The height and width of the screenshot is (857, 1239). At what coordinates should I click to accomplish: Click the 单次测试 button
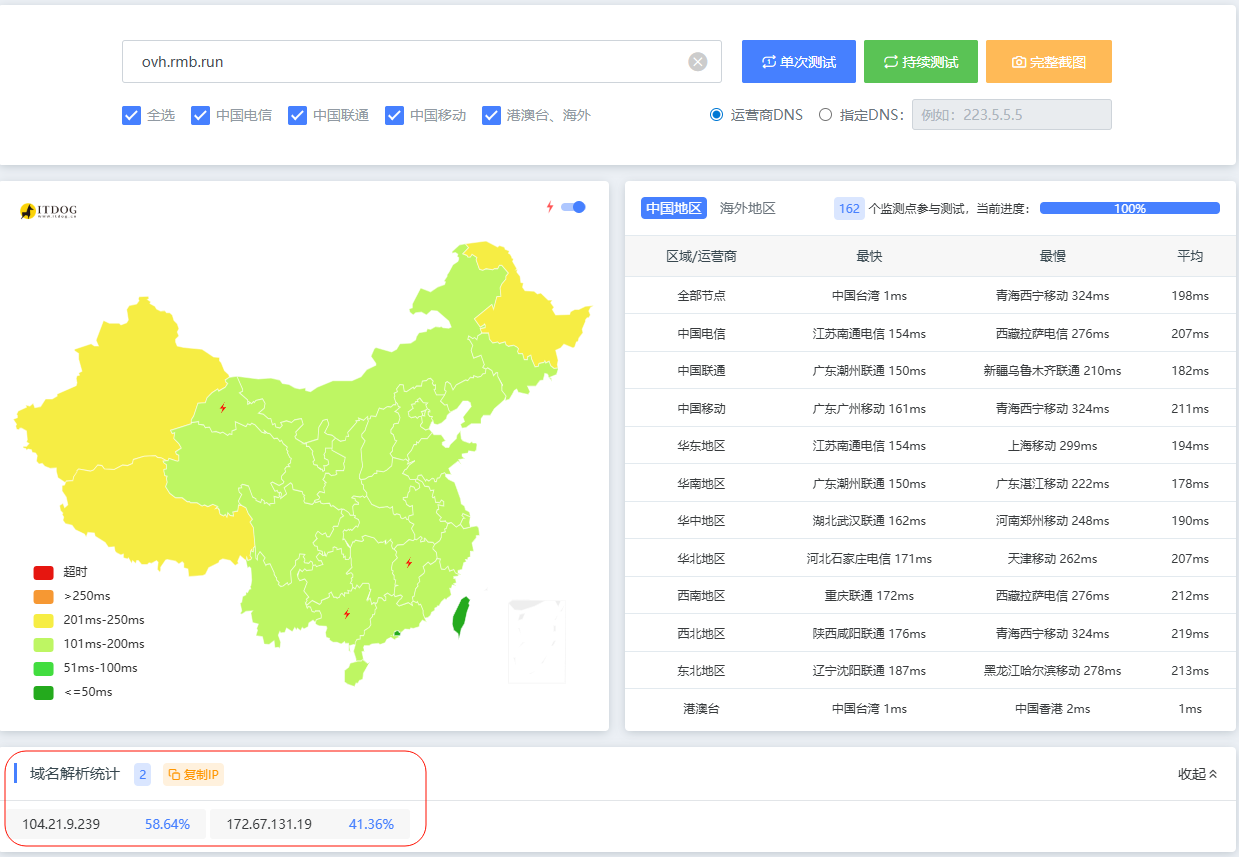pos(798,62)
